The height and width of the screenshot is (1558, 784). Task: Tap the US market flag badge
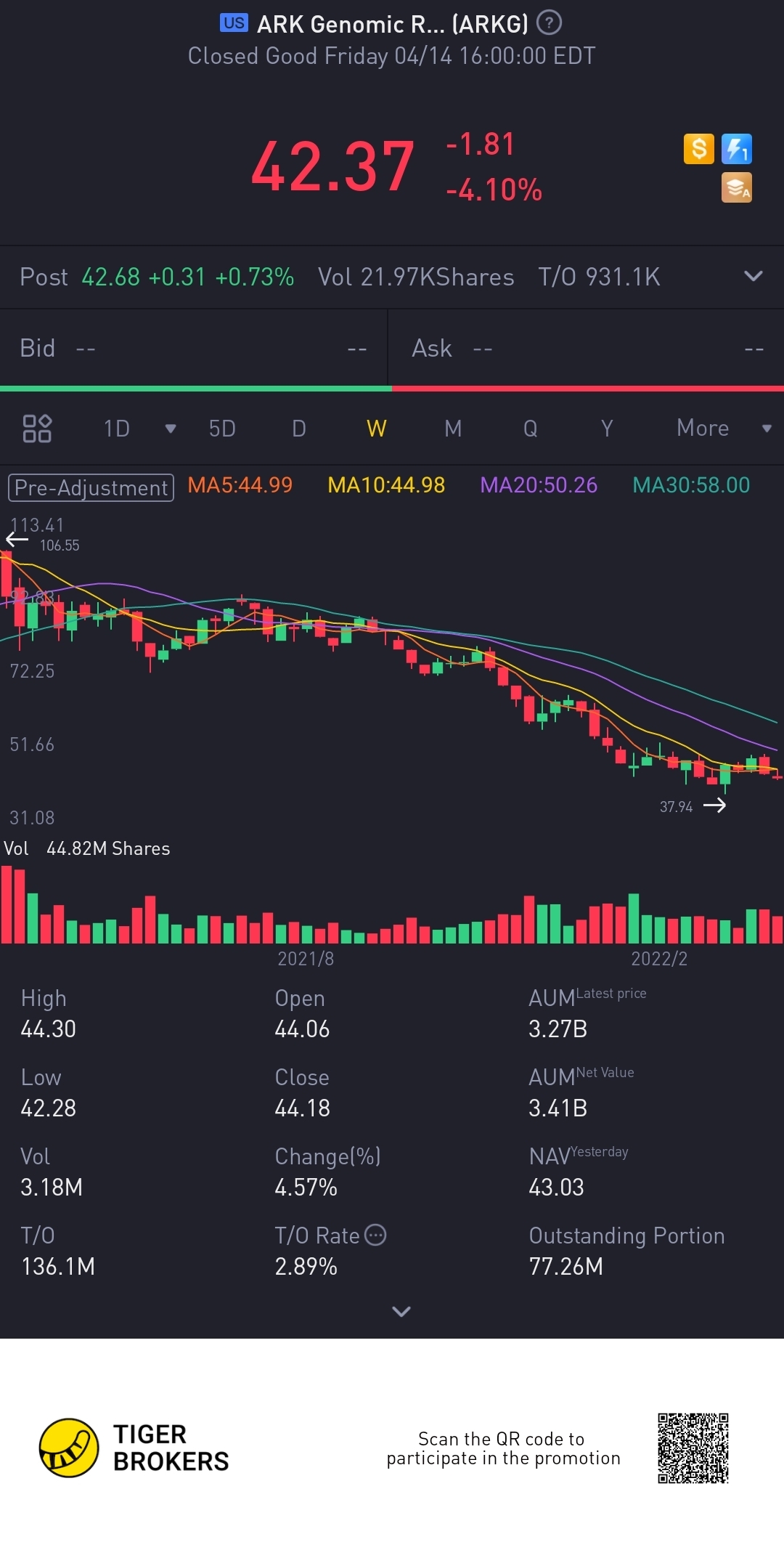(234, 23)
